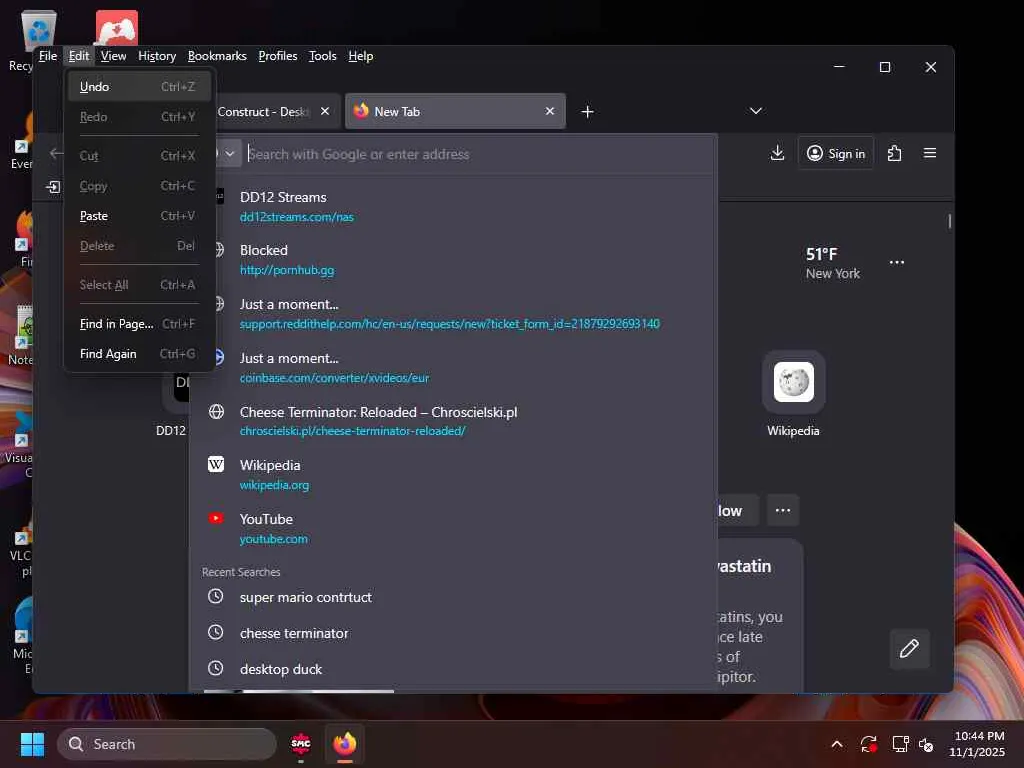Show hidden system tray icons
The image size is (1024, 768).
pos(837,744)
